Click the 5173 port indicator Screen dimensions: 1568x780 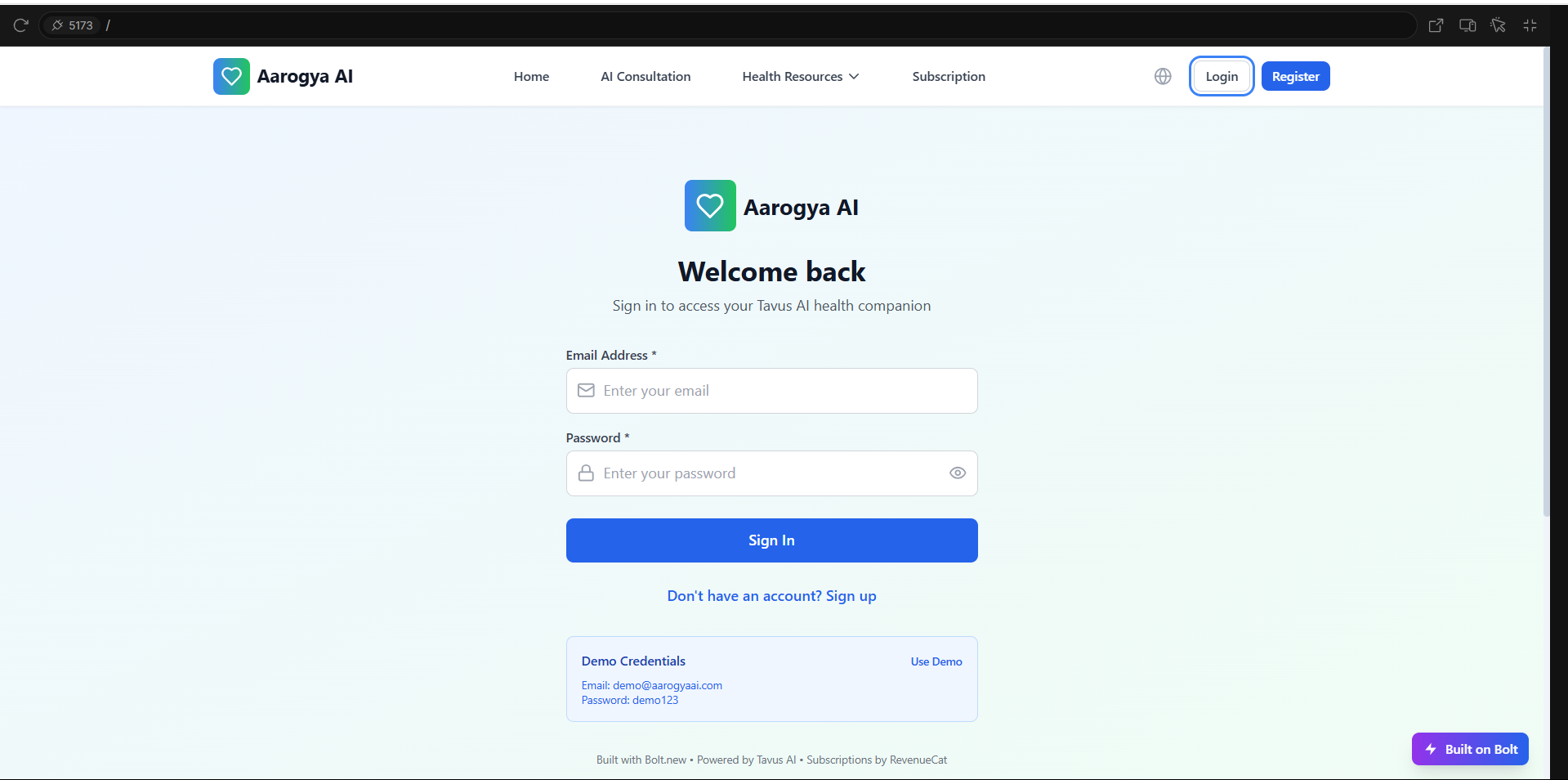coord(73,25)
